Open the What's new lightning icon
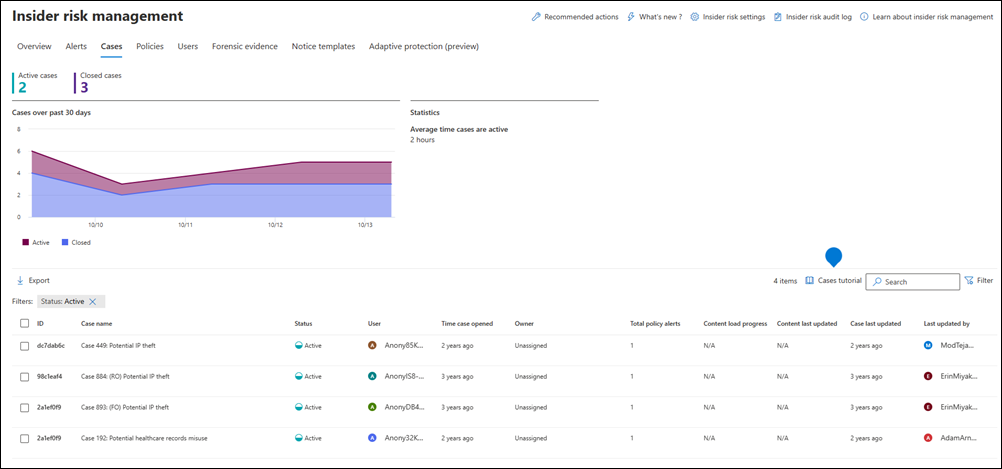Image resolution: width=1002 pixels, height=469 pixels. [x=631, y=17]
